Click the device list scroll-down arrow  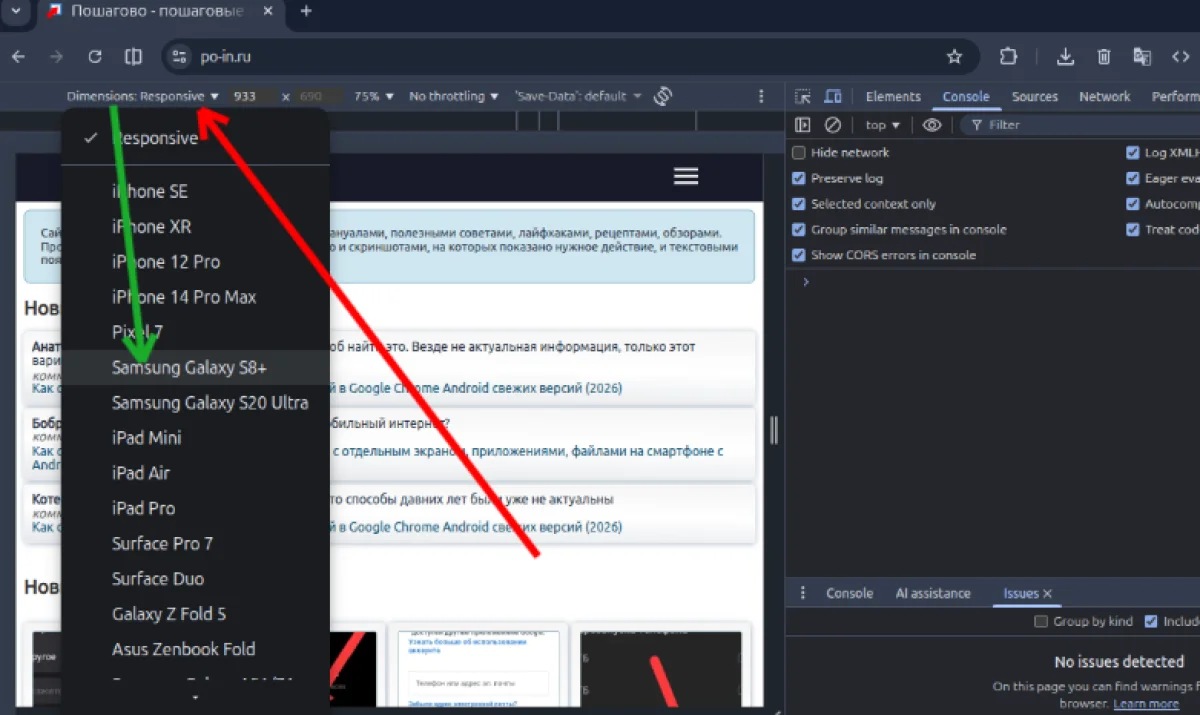(x=195, y=697)
